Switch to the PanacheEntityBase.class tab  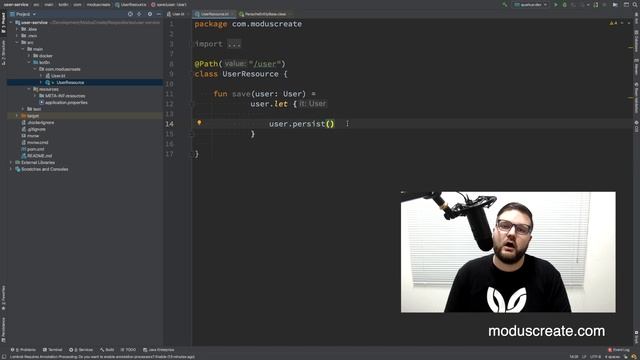click(x=264, y=14)
